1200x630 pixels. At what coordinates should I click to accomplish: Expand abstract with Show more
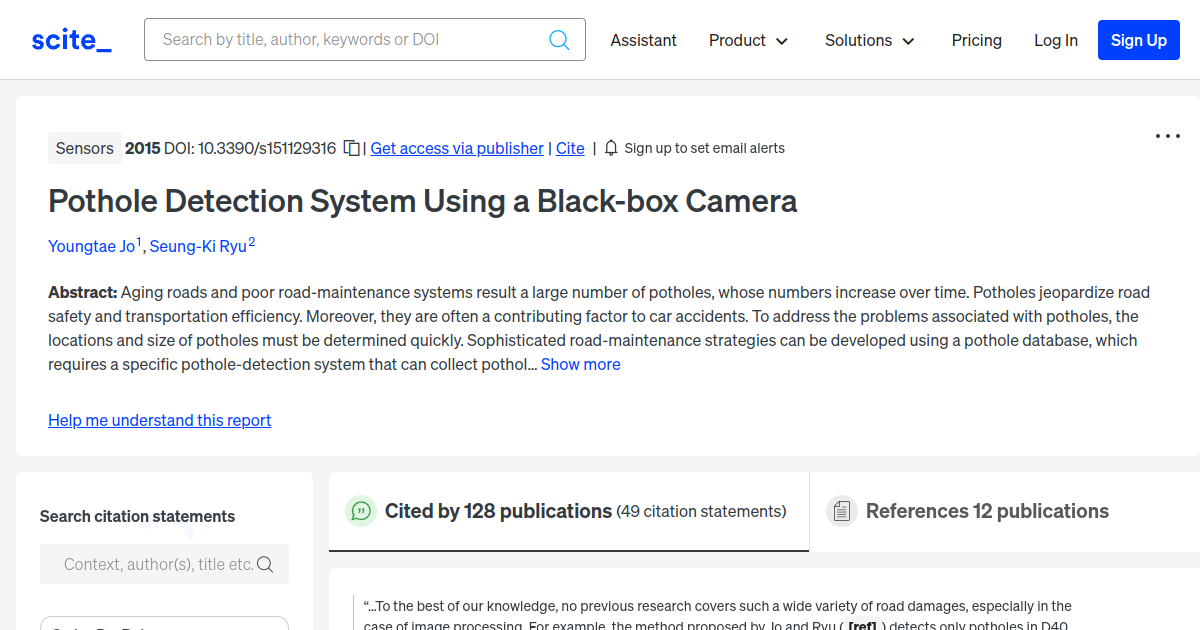[x=580, y=364]
